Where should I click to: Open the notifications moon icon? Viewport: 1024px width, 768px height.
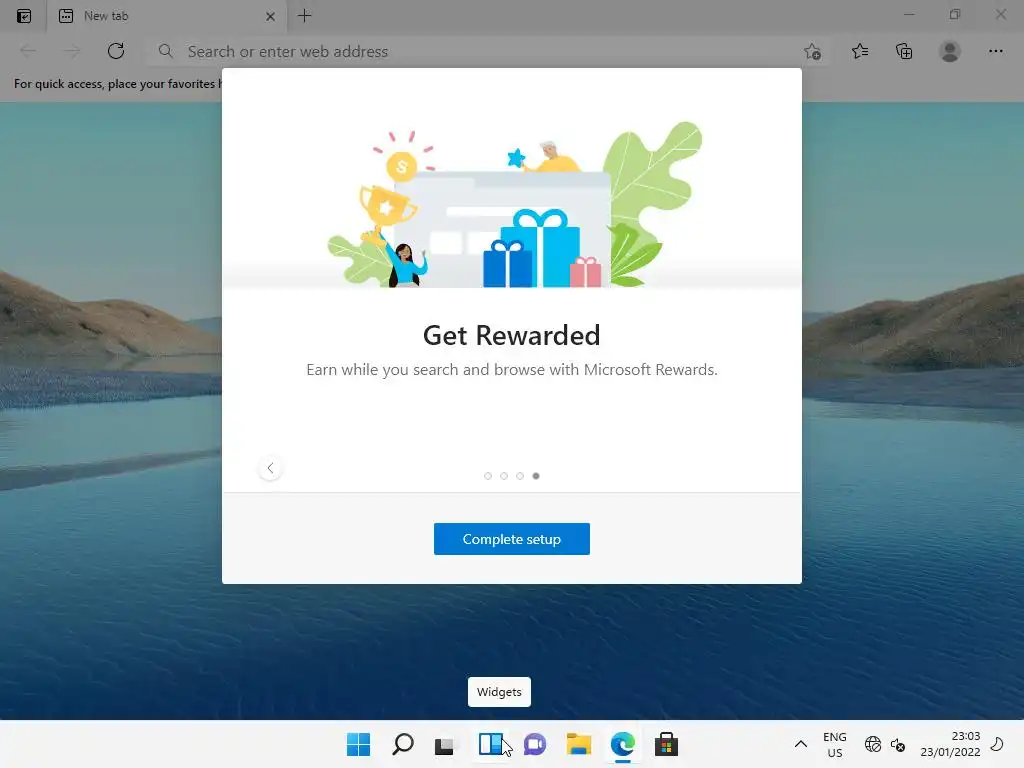[997, 743]
